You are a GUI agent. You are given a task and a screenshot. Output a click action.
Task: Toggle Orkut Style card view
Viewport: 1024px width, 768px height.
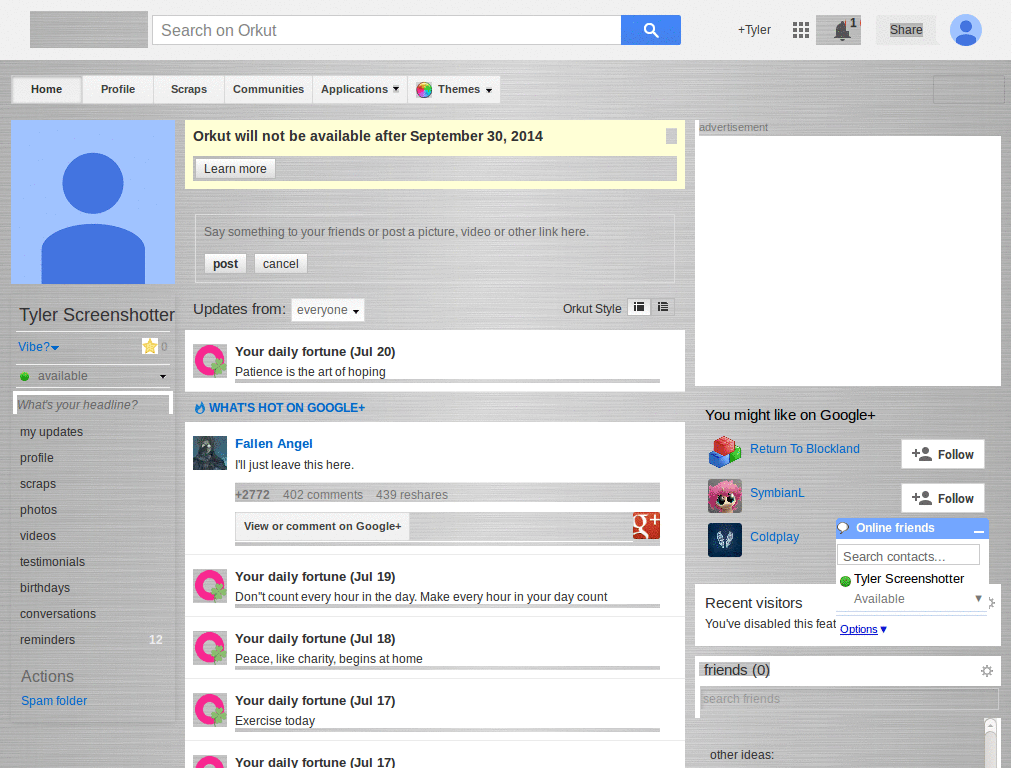639,307
